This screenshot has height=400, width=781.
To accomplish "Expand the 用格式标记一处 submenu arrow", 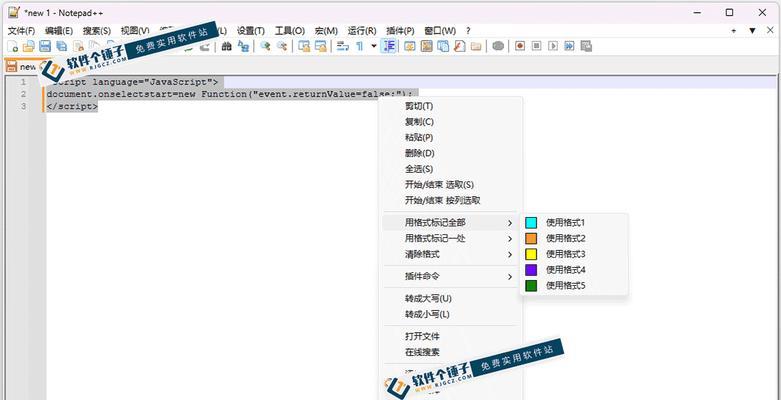I will click(510, 239).
